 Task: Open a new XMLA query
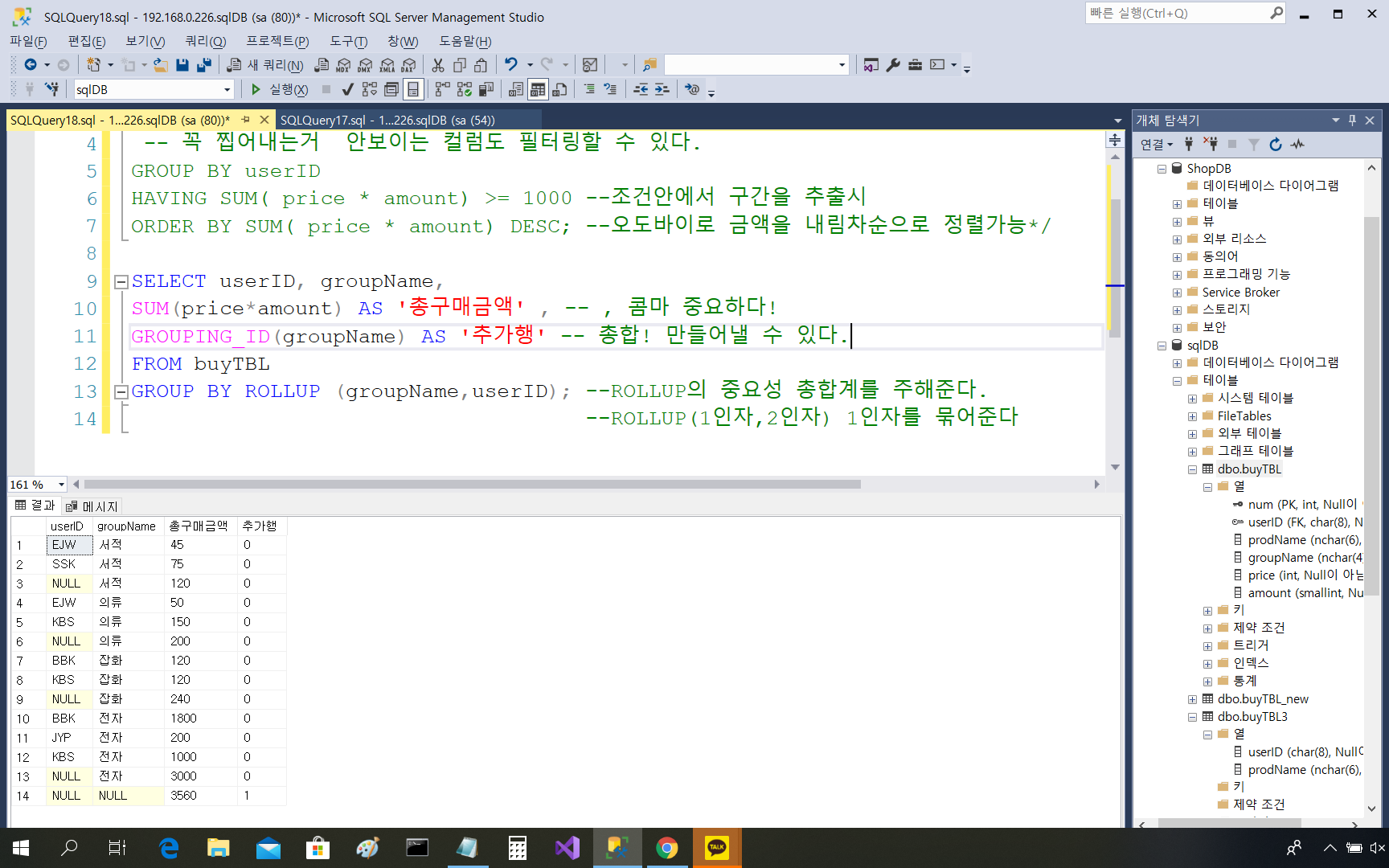click(x=387, y=65)
